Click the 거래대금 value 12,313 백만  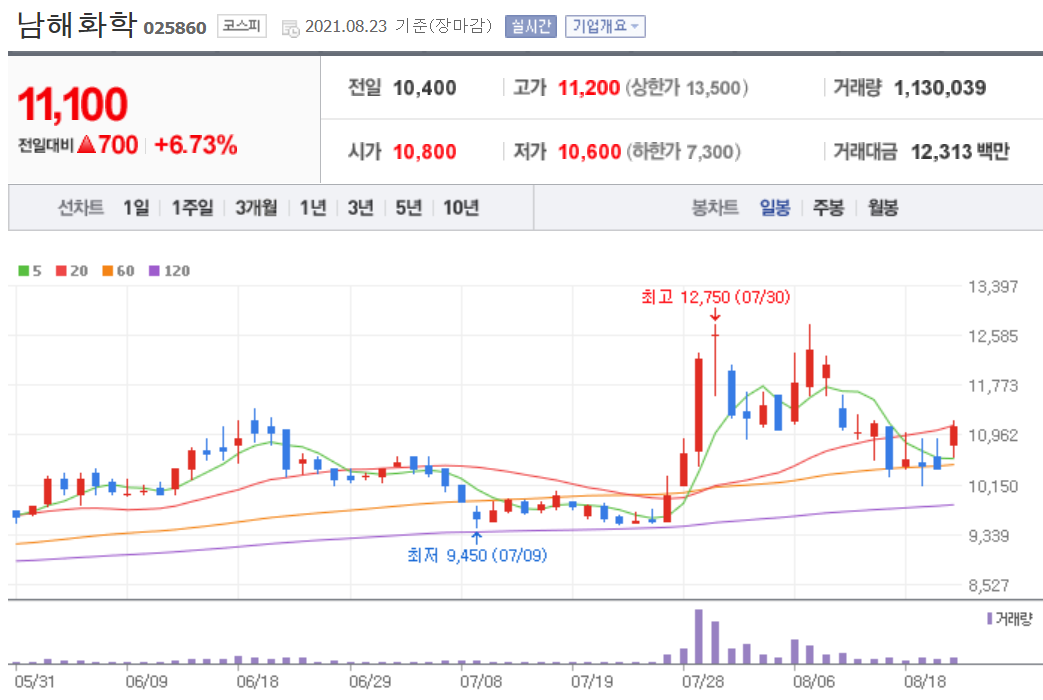[x=960, y=152]
